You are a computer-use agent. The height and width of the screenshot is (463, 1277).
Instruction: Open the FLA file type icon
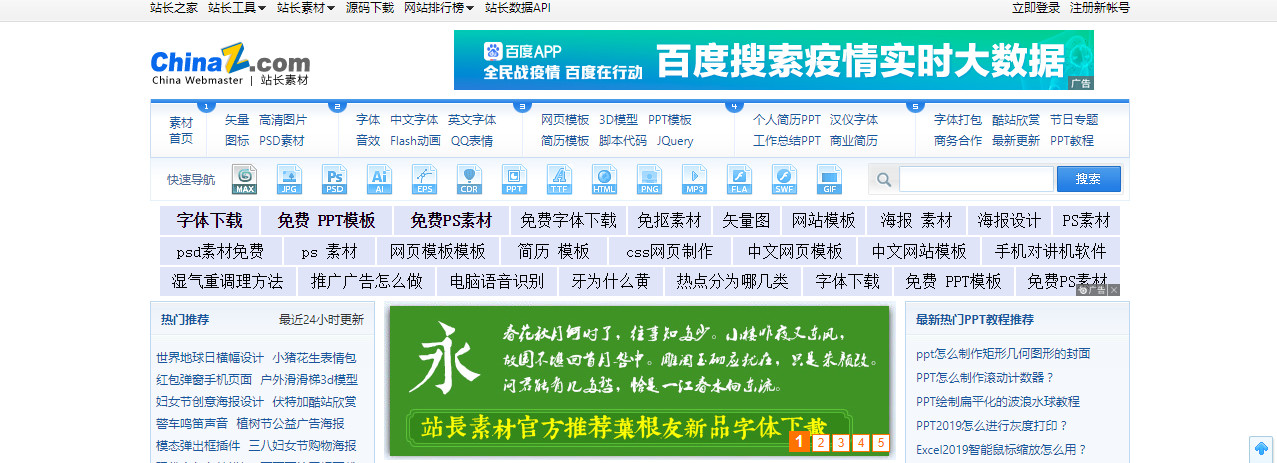click(740, 179)
